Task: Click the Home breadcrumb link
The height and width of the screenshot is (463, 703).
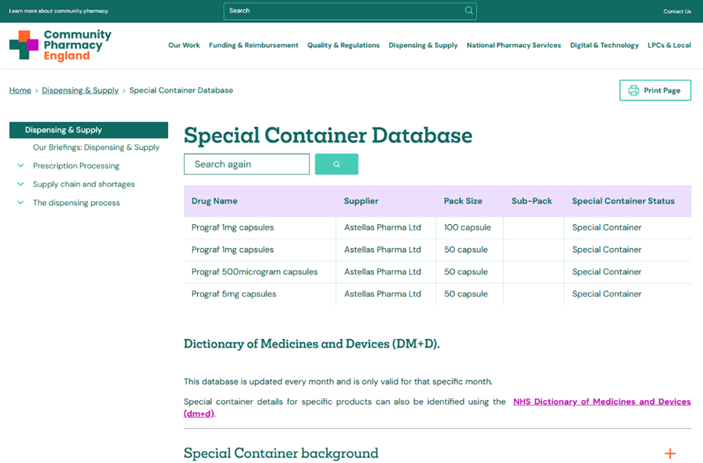Action: pos(20,90)
